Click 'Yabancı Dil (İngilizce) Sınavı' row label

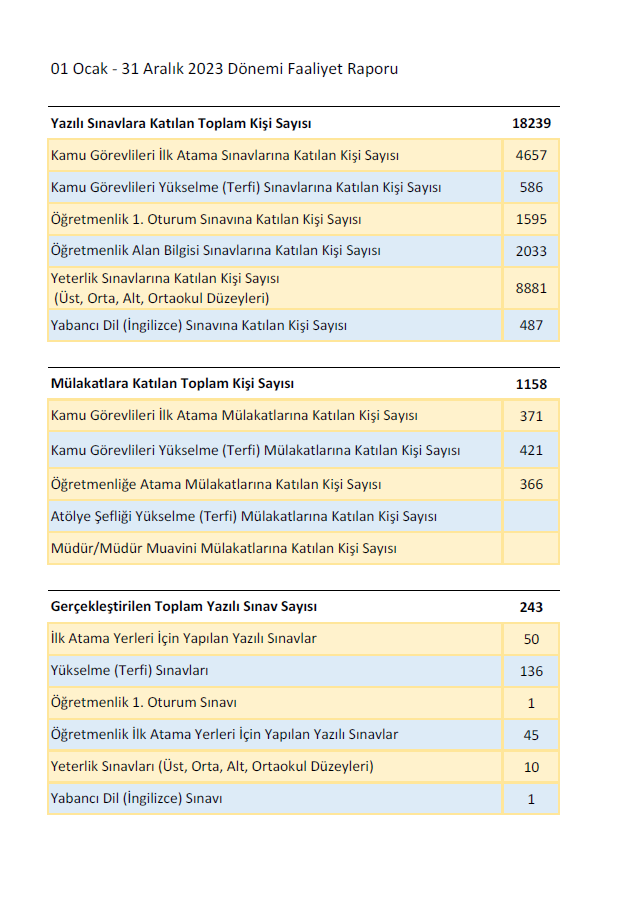click(136, 798)
